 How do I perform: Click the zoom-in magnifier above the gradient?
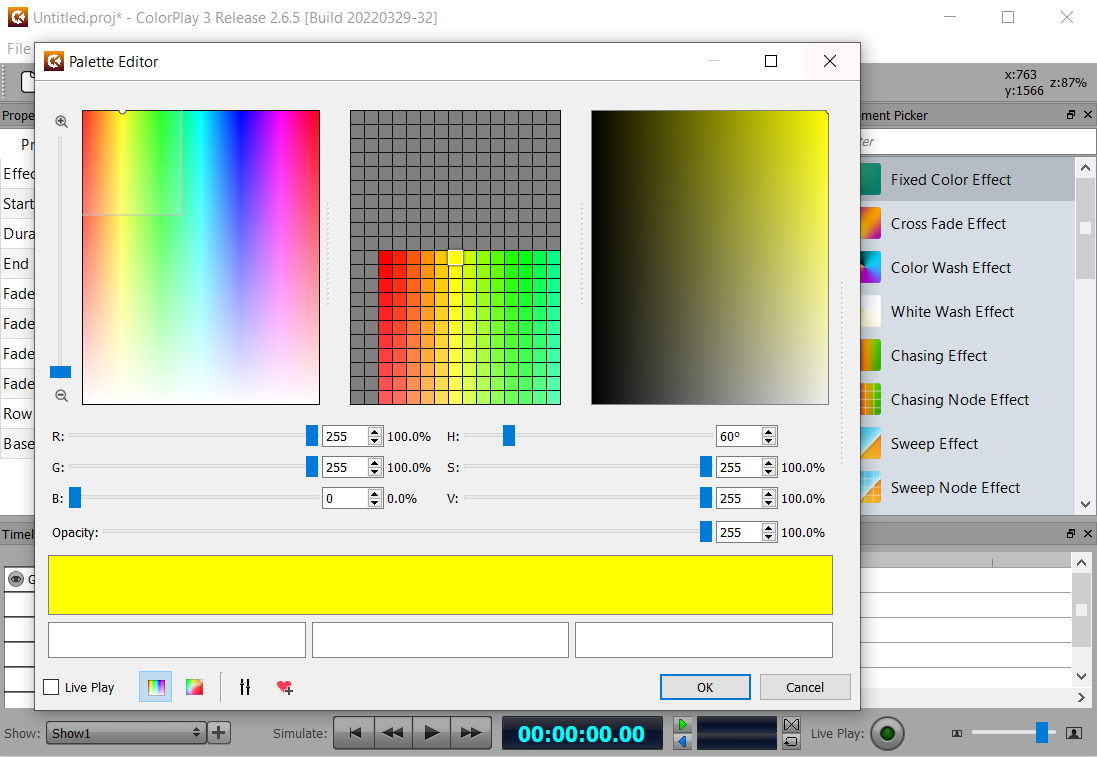[61, 121]
